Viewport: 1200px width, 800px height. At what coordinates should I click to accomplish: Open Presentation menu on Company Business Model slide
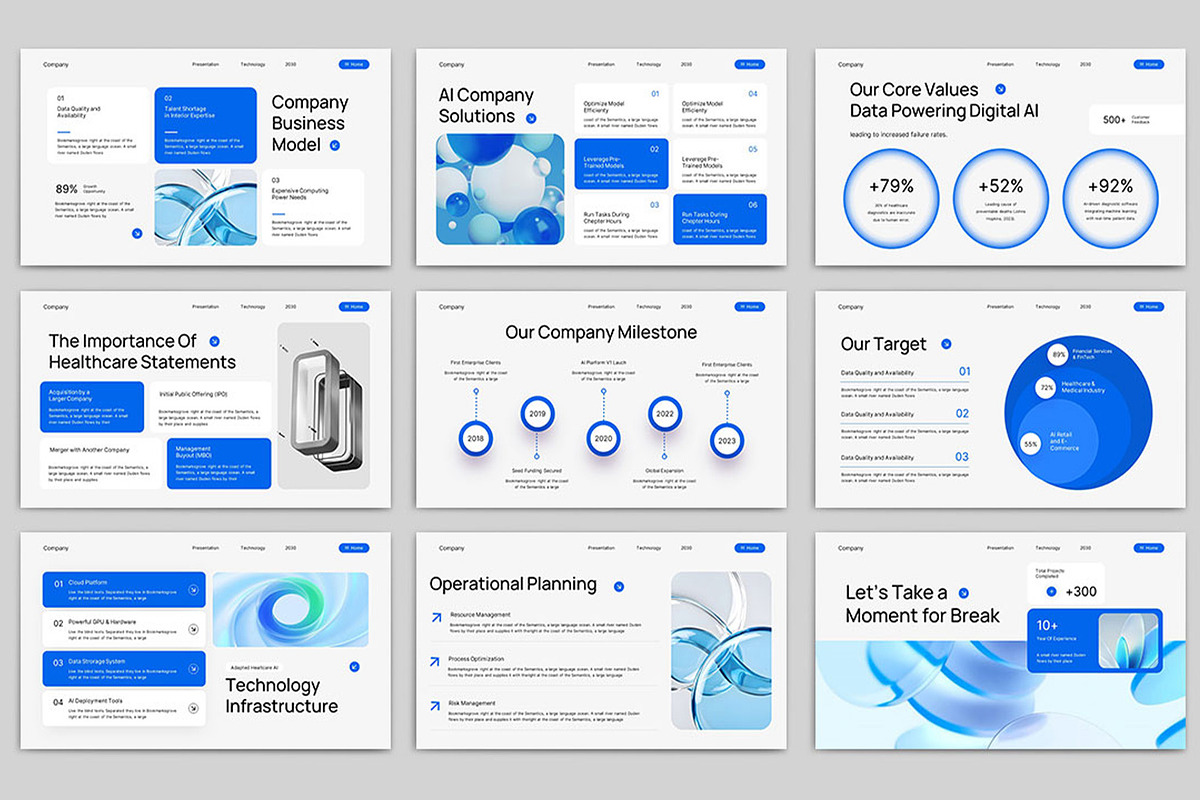click(x=205, y=64)
